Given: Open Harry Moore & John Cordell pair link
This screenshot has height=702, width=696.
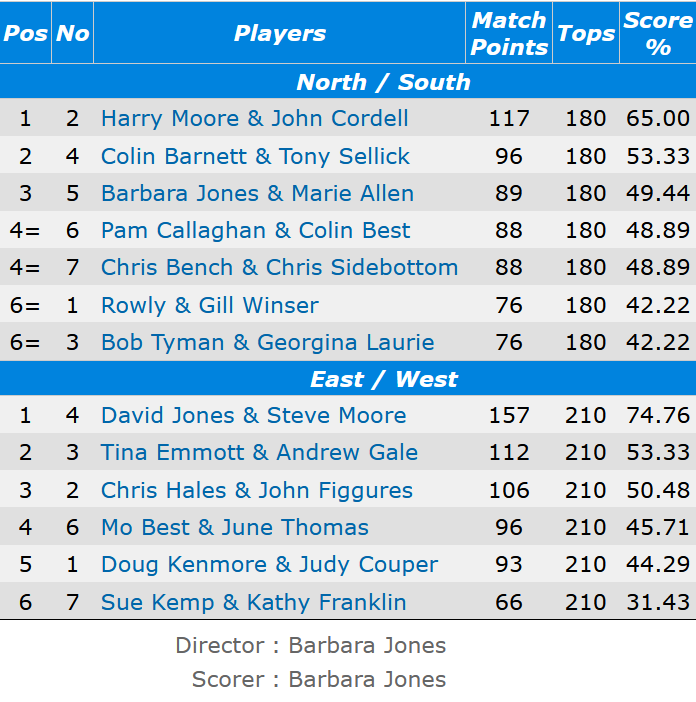Looking at the screenshot, I should click(x=254, y=118).
